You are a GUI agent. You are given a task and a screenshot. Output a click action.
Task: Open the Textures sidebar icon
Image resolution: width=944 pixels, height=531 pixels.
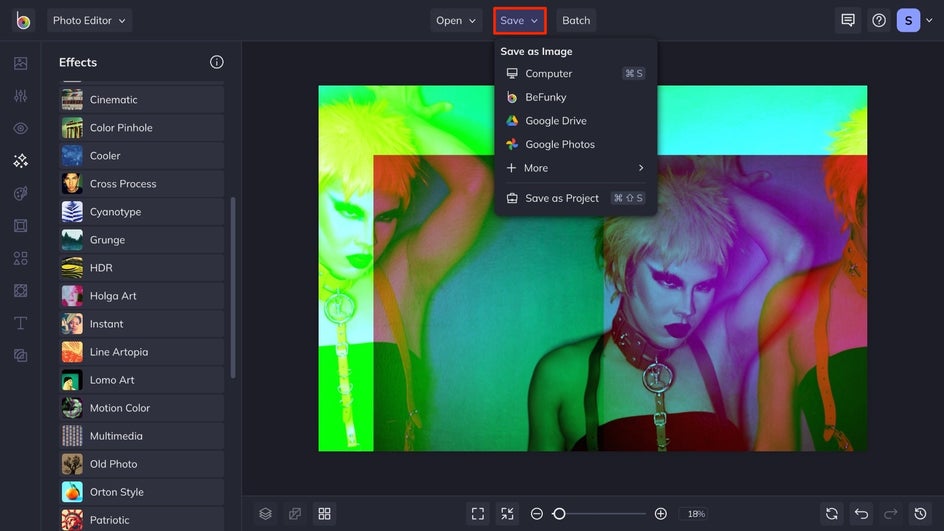click(20, 356)
